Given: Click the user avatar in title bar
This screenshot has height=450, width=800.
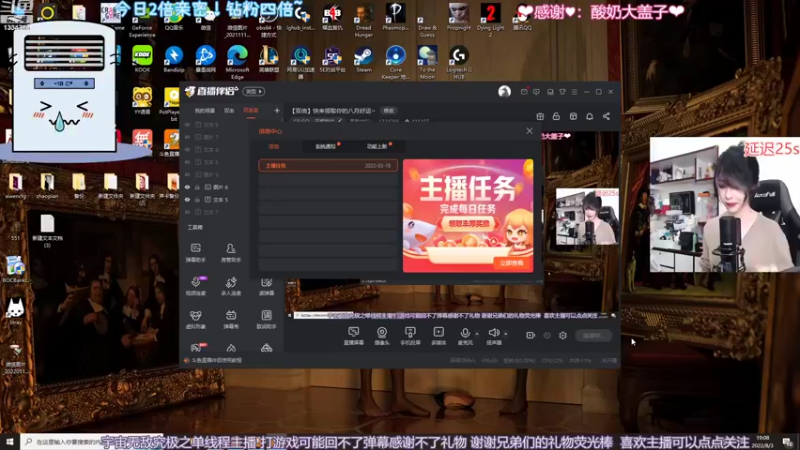Looking at the screenshot, I should point(504,91).
